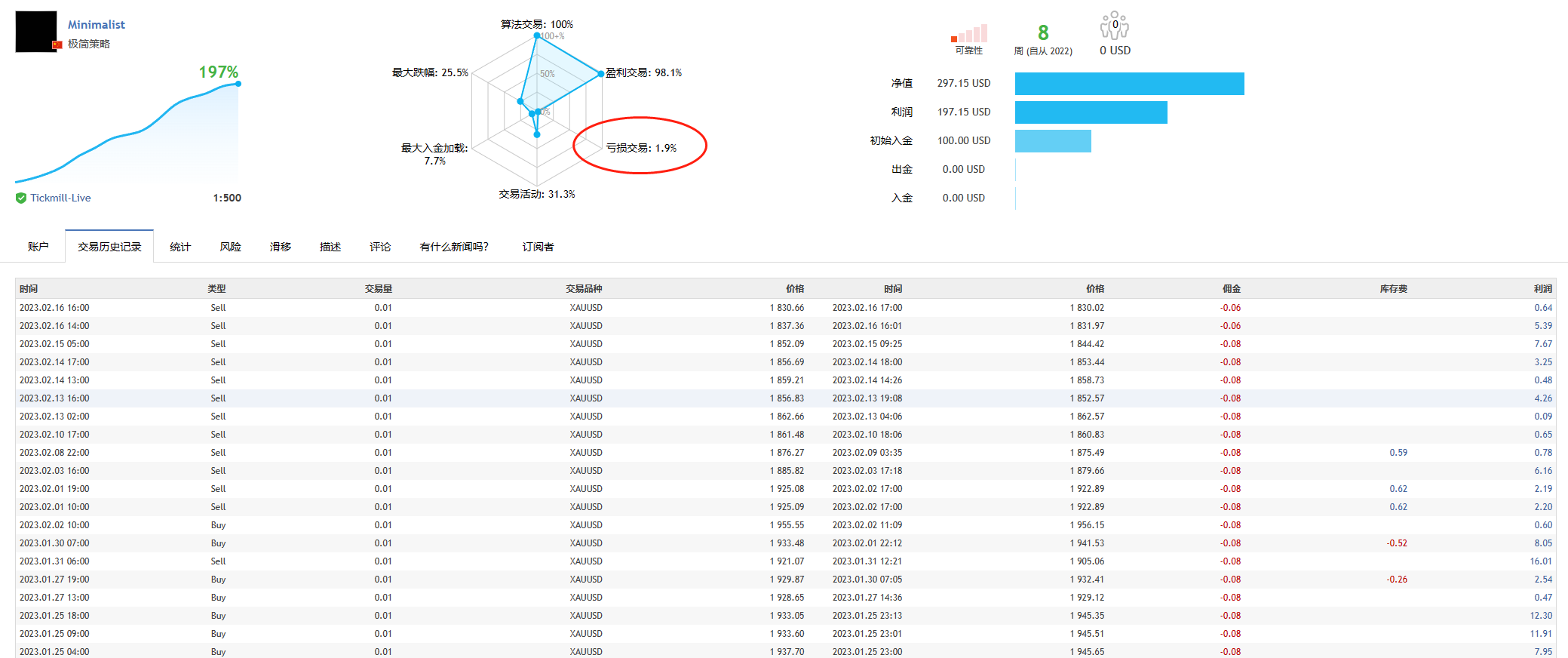Sort by the 利润 column header
The image size is (1568, 658).
(1543, 289)
